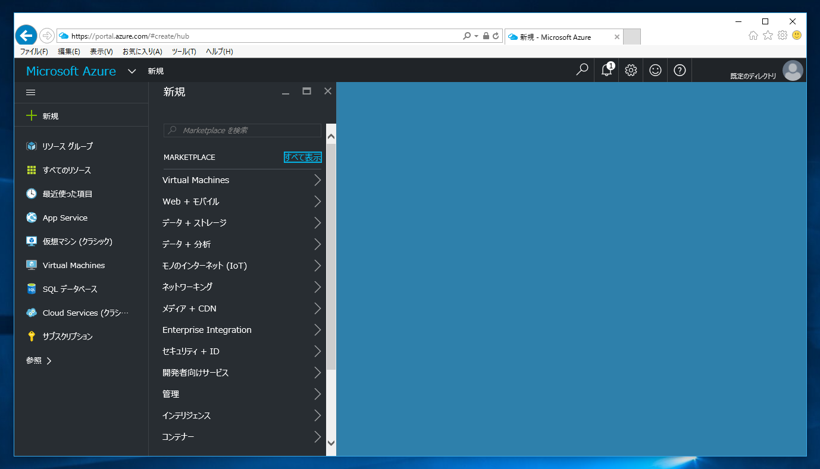Viewport: 820px width, 469px height.
Task: Open the お気に入り(A) menu
Action: click(142, 51)
